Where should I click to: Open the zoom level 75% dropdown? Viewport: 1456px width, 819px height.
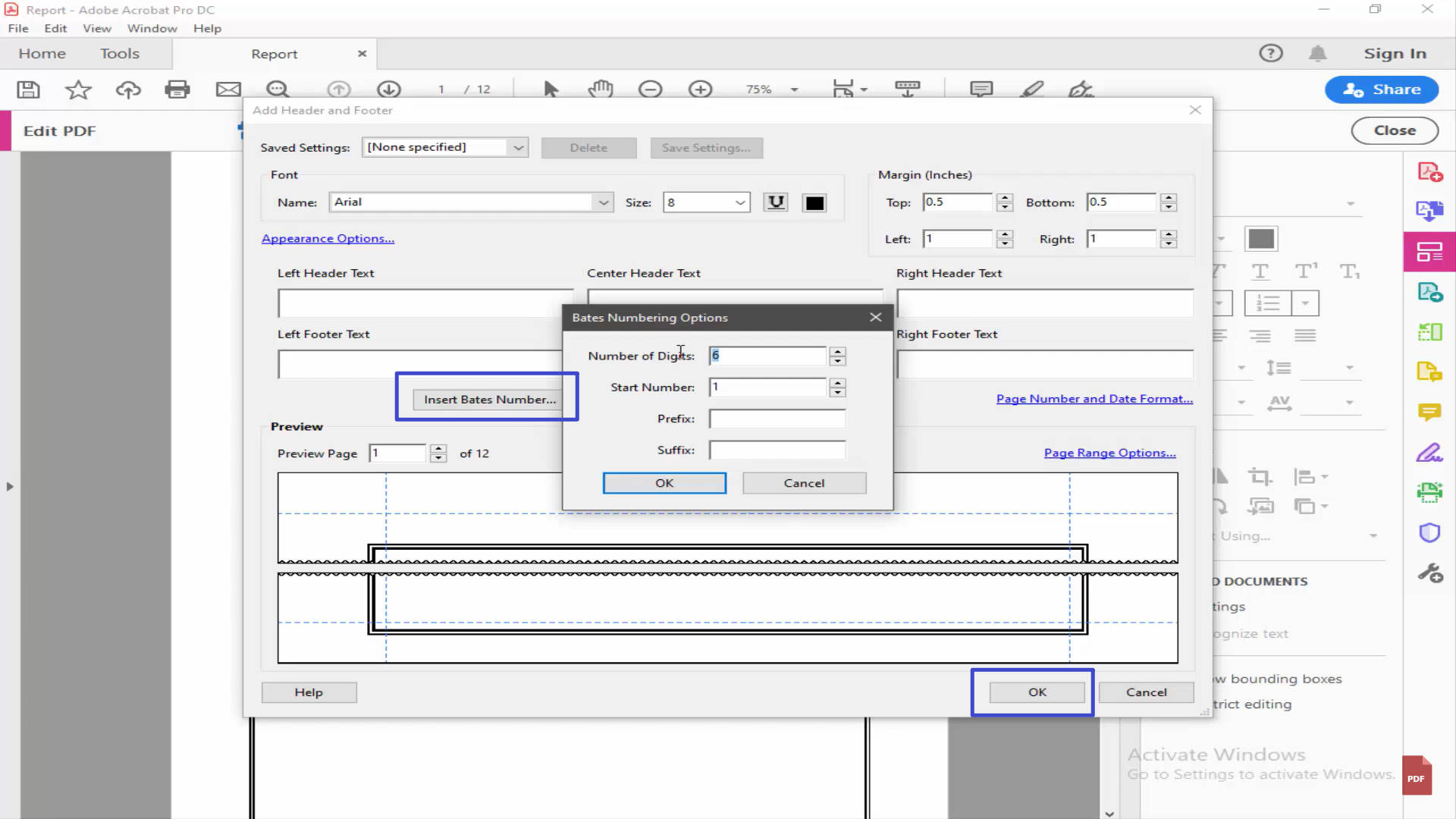tap(794, 89)
